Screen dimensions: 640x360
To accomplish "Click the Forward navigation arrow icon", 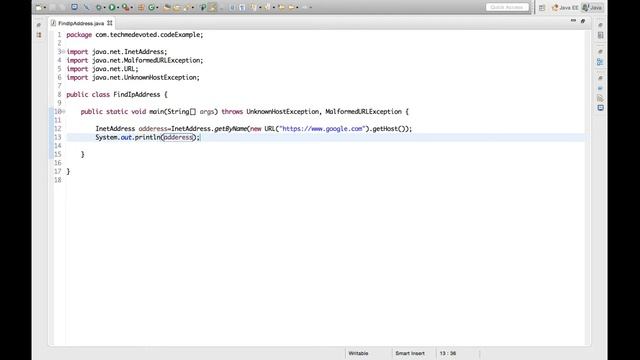I will pos(304,7).
